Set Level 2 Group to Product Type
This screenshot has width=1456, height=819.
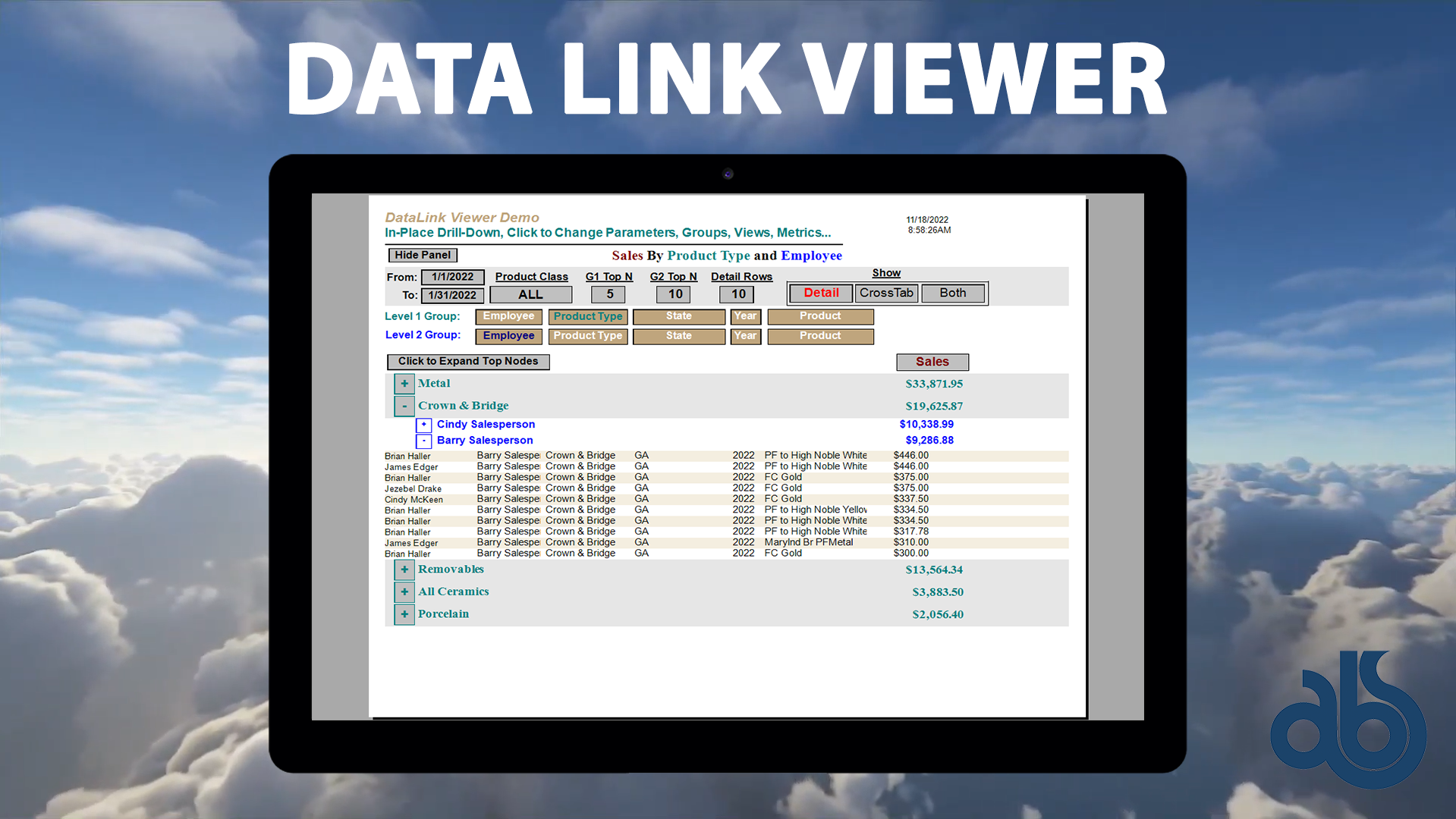click(x=587, y=336)
